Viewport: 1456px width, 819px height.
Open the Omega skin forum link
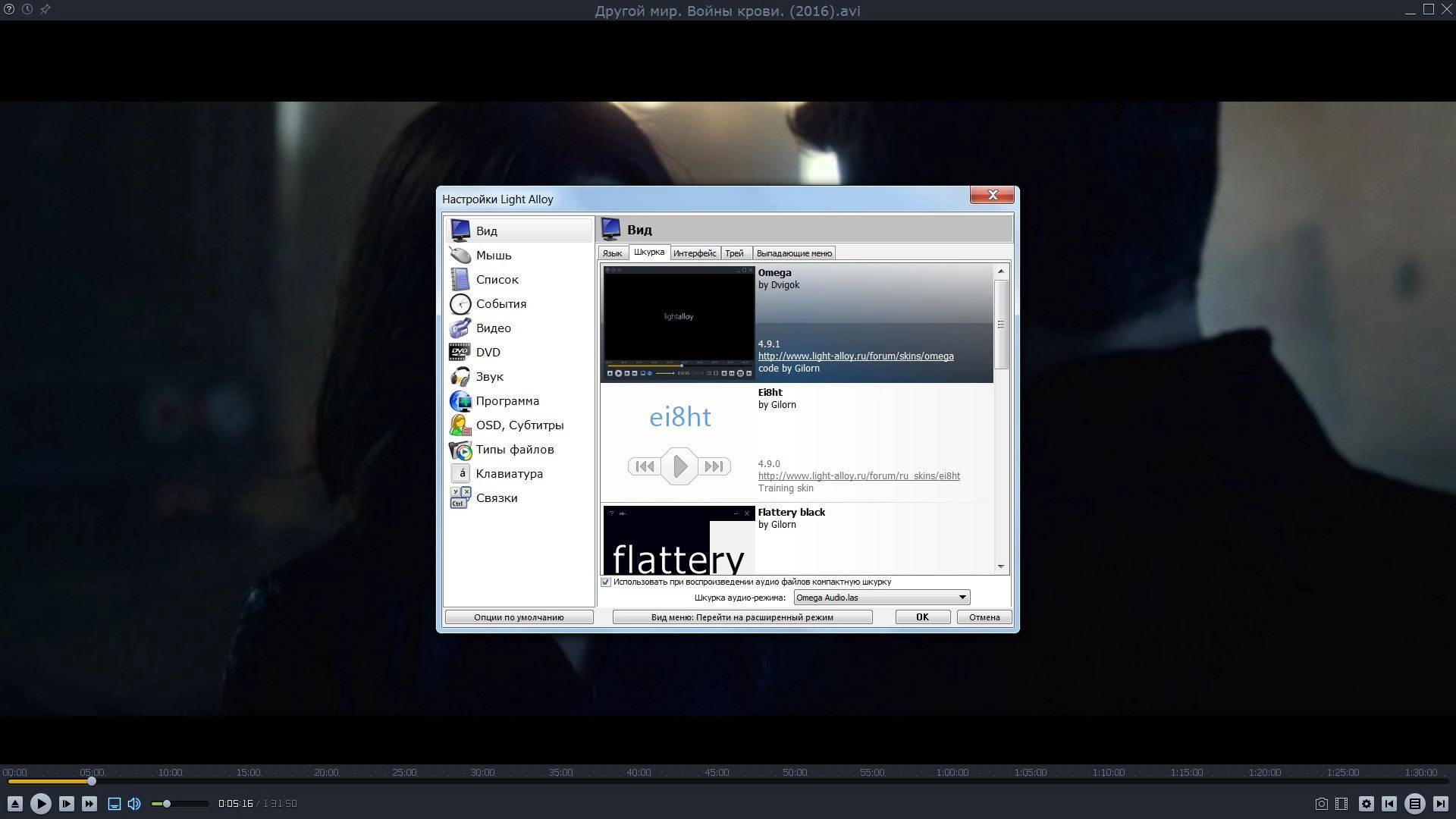point(856,356)
